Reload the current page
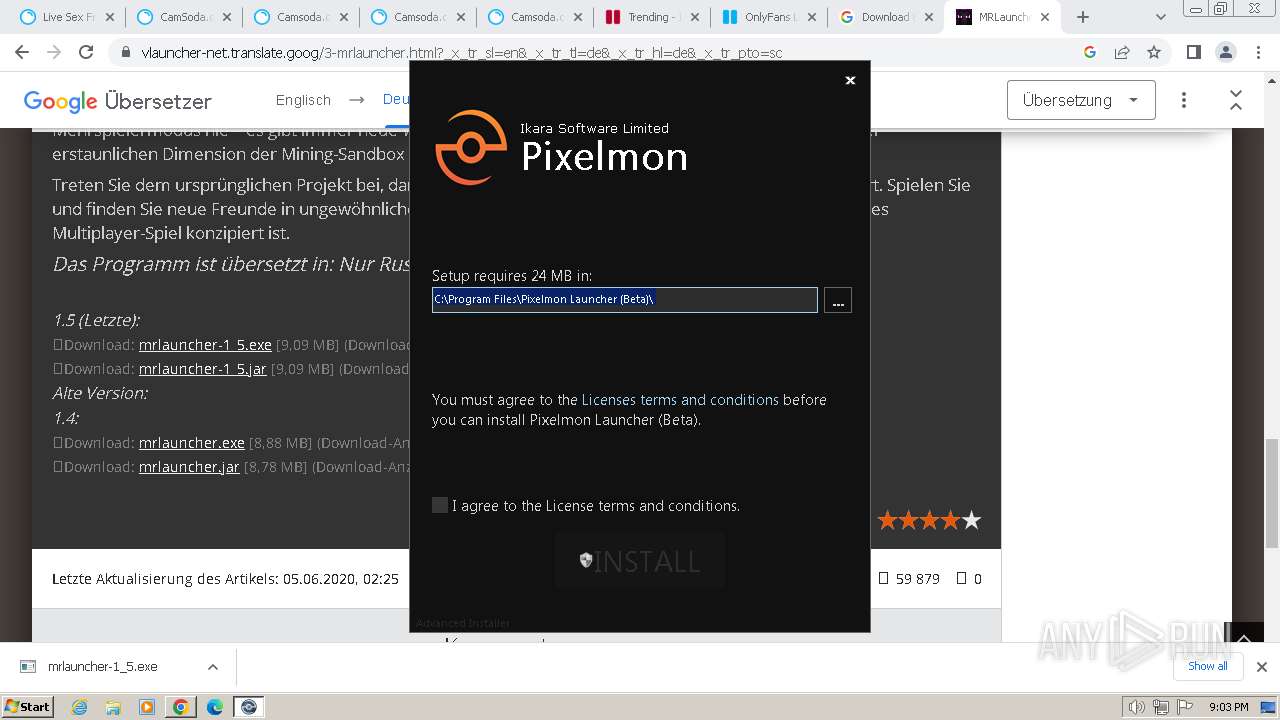Screen dimensions: 1280x720 [86, 52]
